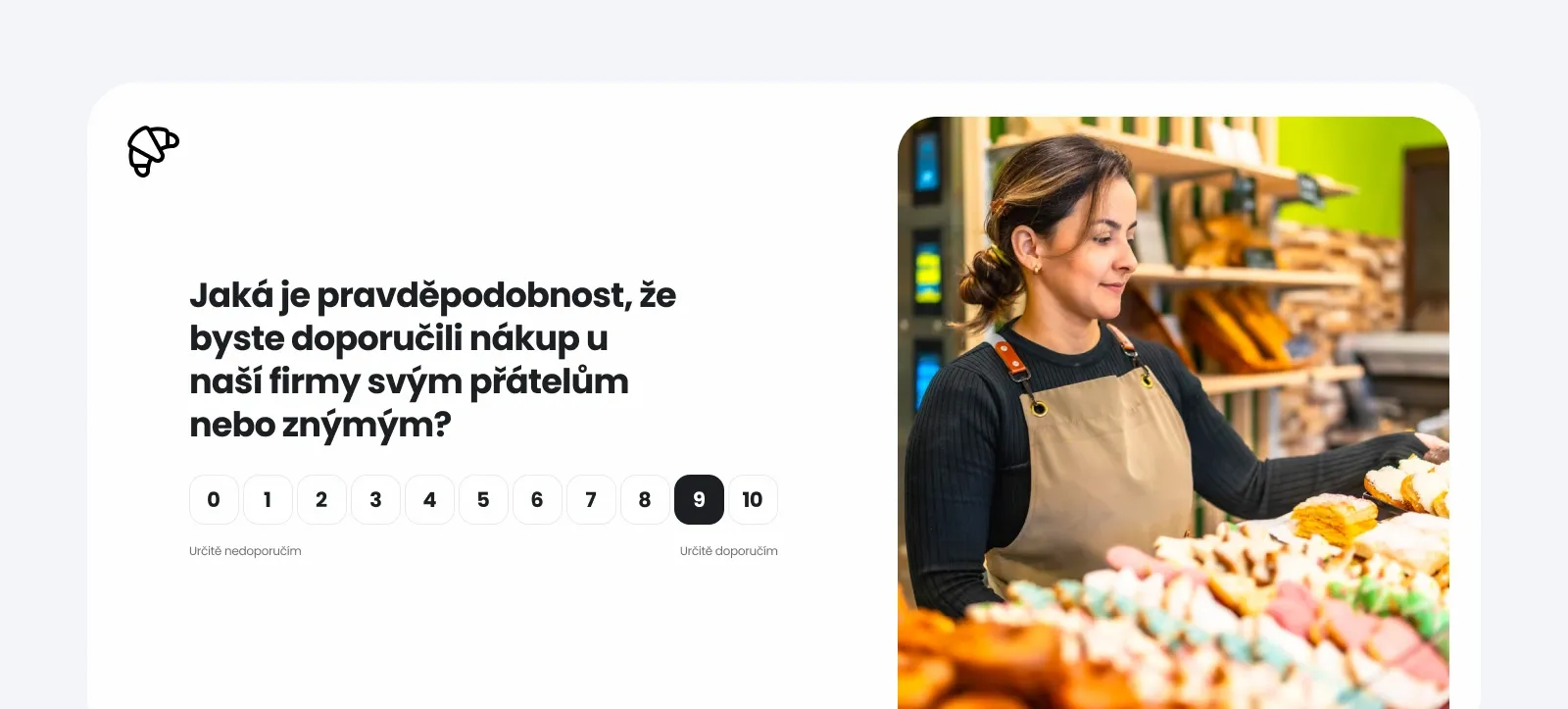Click the 'Určitě doporučím' label
Viewport: 1568px width, 709px height.
(729, 551)
